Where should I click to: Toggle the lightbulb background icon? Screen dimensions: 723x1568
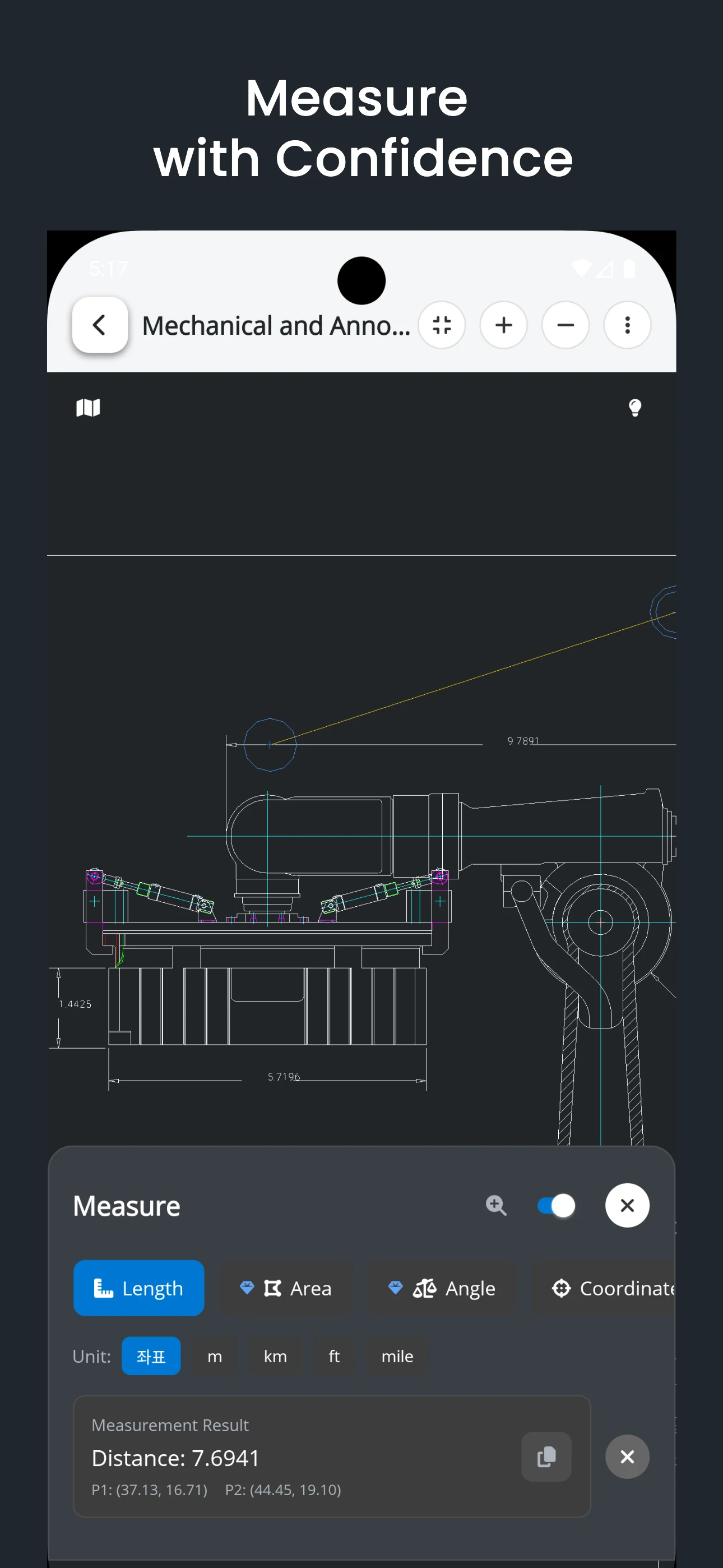[x=635, y=408]
